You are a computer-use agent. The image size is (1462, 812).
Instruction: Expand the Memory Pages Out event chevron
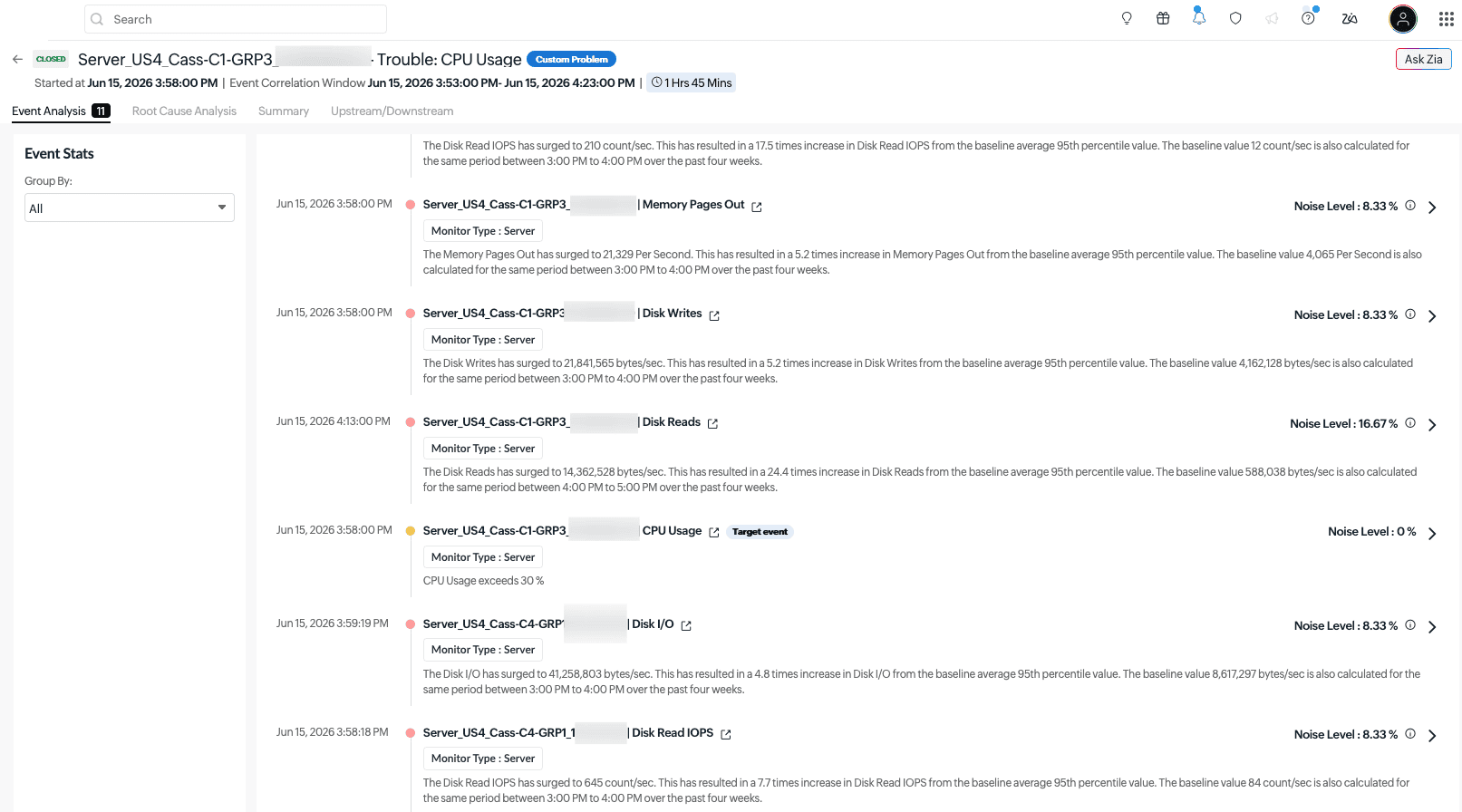(x=1432, y=208)
